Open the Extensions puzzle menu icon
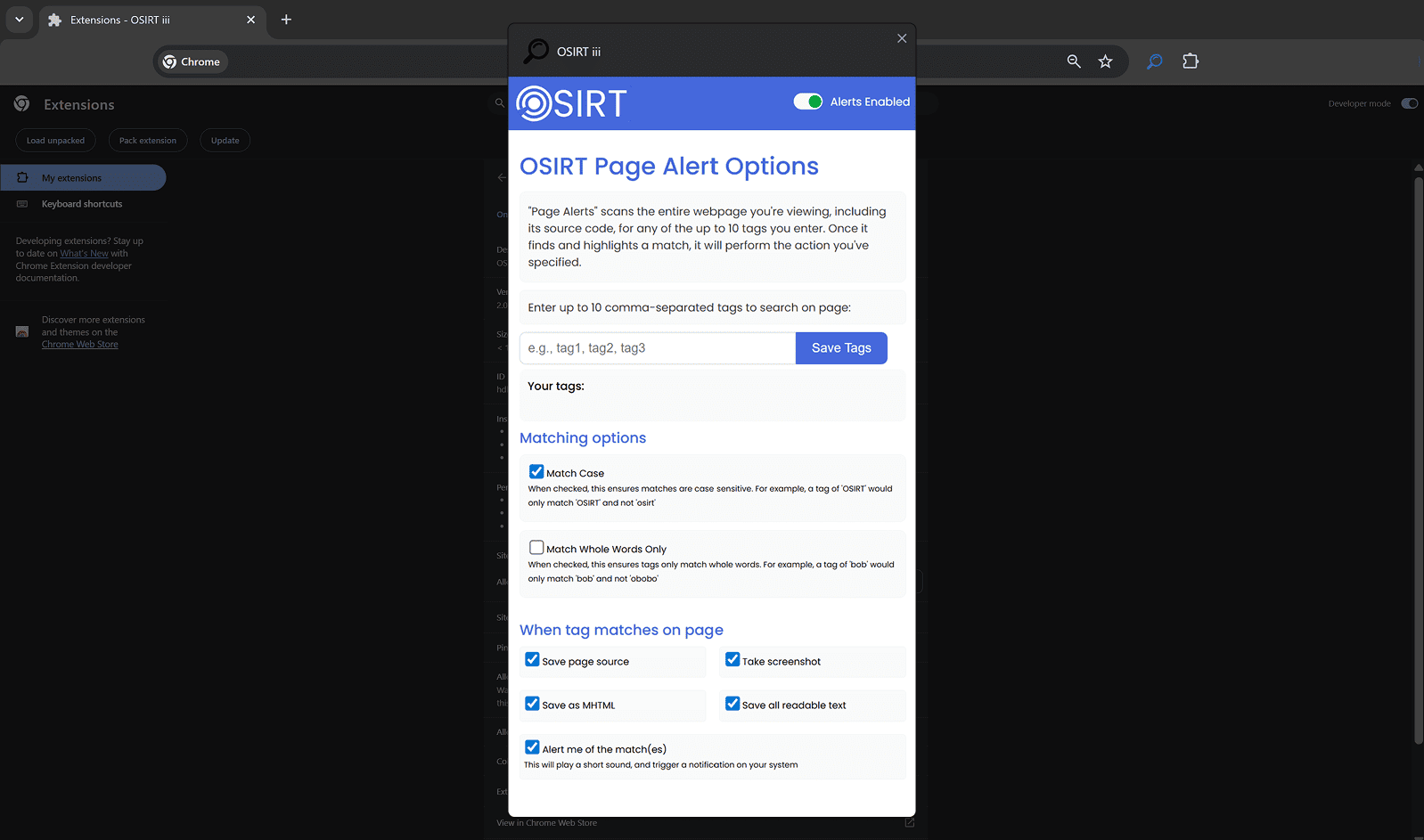Viewport: 1424px width, 840px height. (1191, 61)
